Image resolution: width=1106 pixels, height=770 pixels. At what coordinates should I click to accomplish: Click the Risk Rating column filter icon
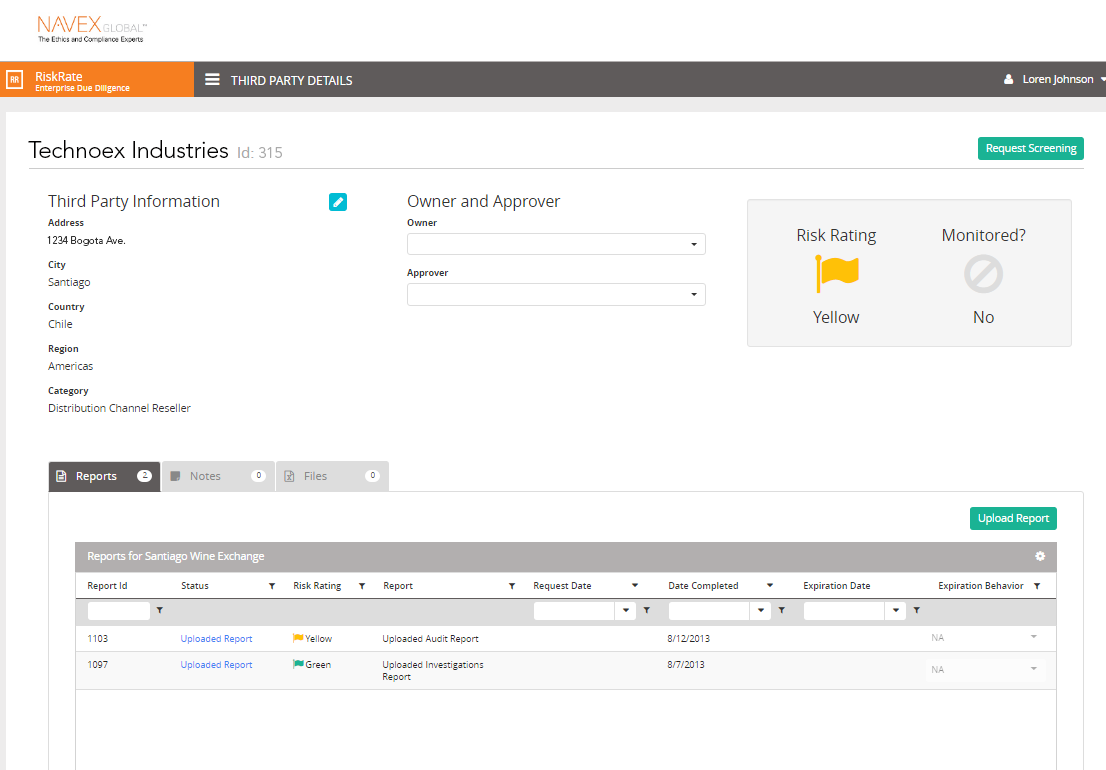coord(362,586)
